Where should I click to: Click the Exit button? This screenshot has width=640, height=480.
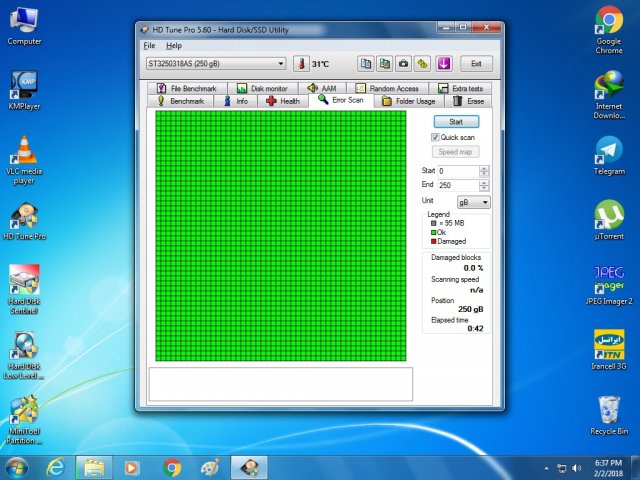476,64
